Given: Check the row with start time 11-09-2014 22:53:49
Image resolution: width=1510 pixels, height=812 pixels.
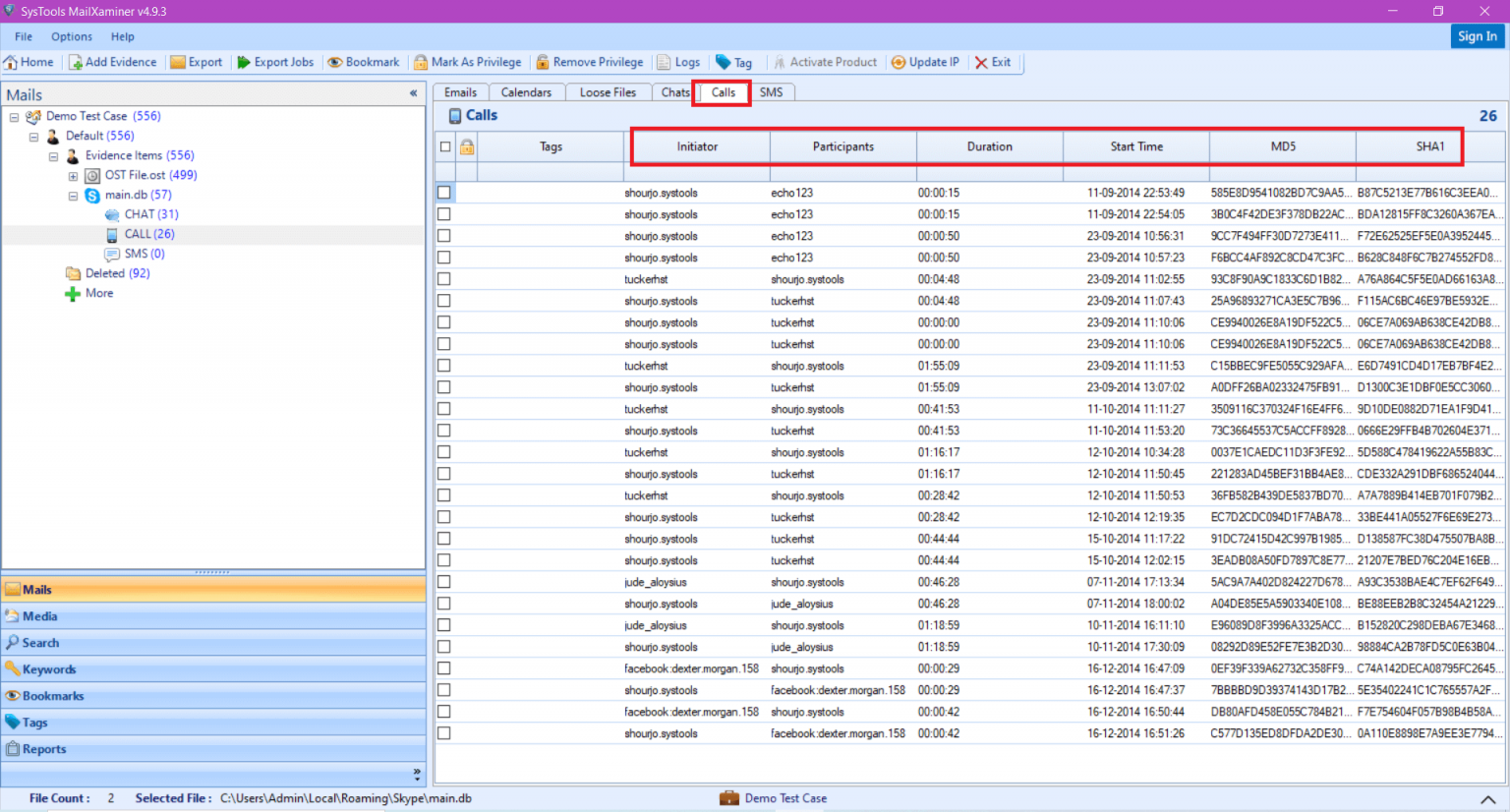Looking at the screenshot, I should click(444, 193).
